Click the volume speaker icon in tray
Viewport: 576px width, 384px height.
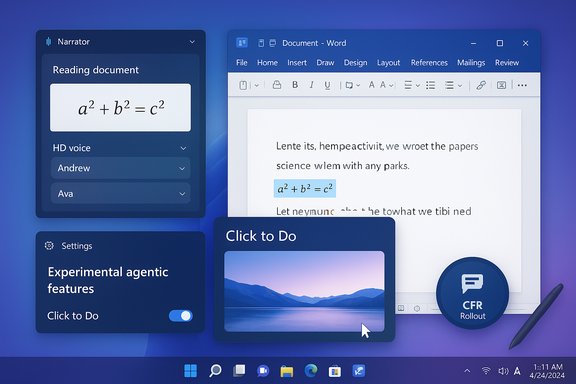point(503,371)
